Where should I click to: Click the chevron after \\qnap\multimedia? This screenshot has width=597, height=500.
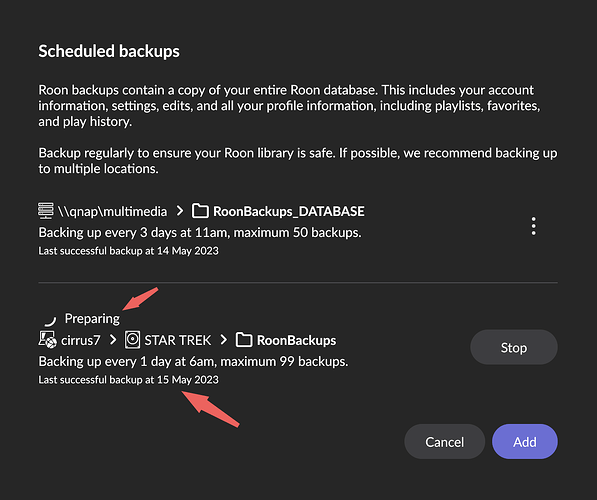(180, 211)
